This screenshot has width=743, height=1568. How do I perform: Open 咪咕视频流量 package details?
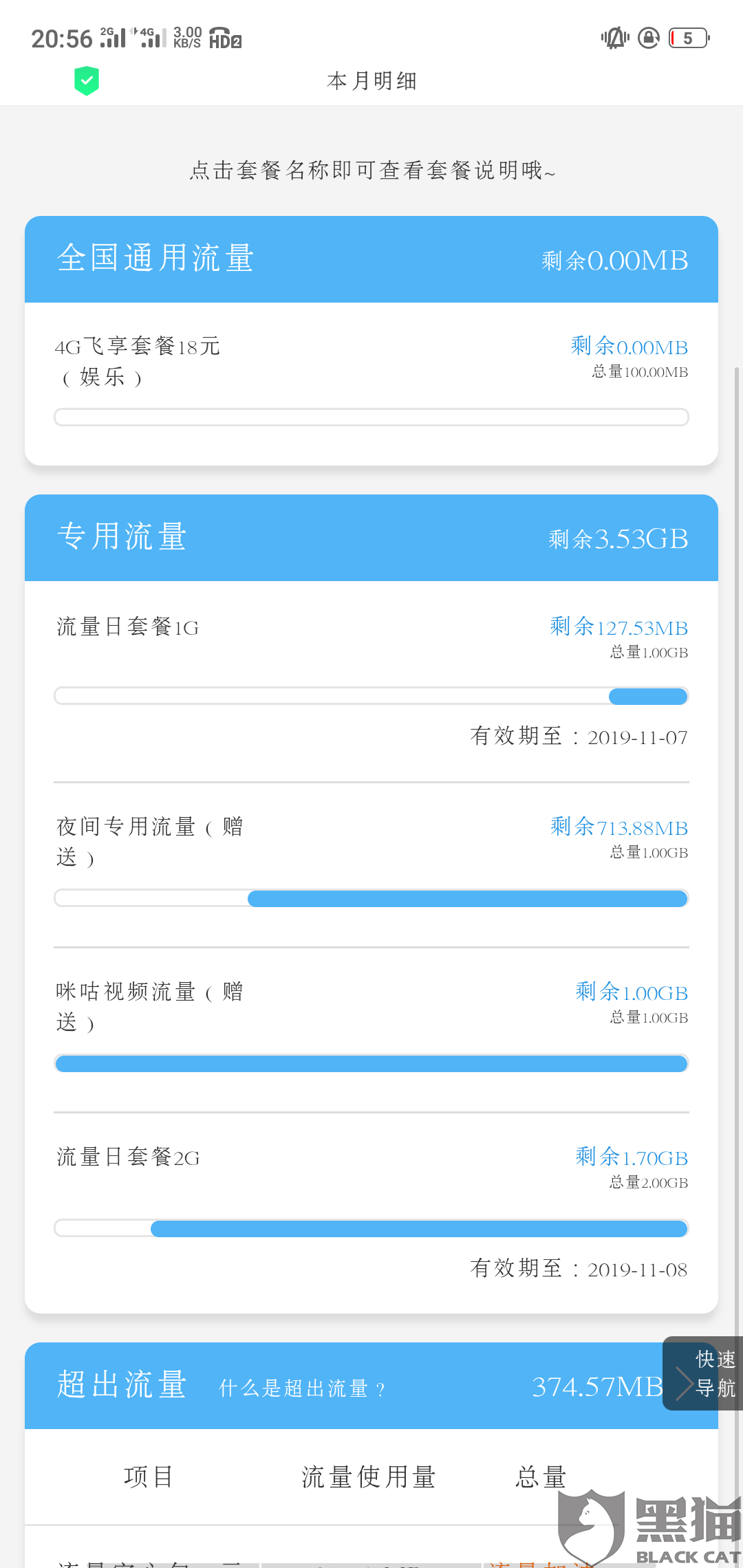[x=149, y=1006]
